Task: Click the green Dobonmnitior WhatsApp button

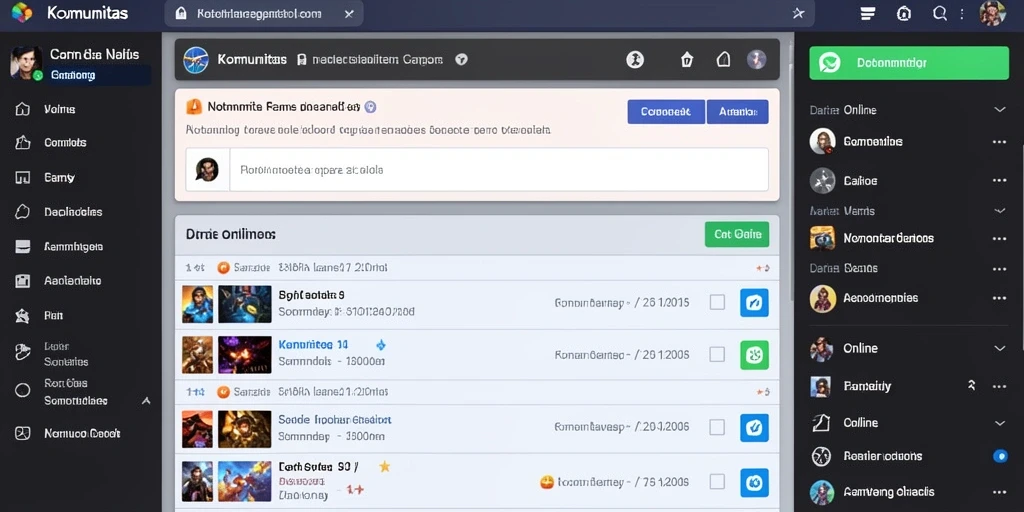Action: tap(908, 63)
